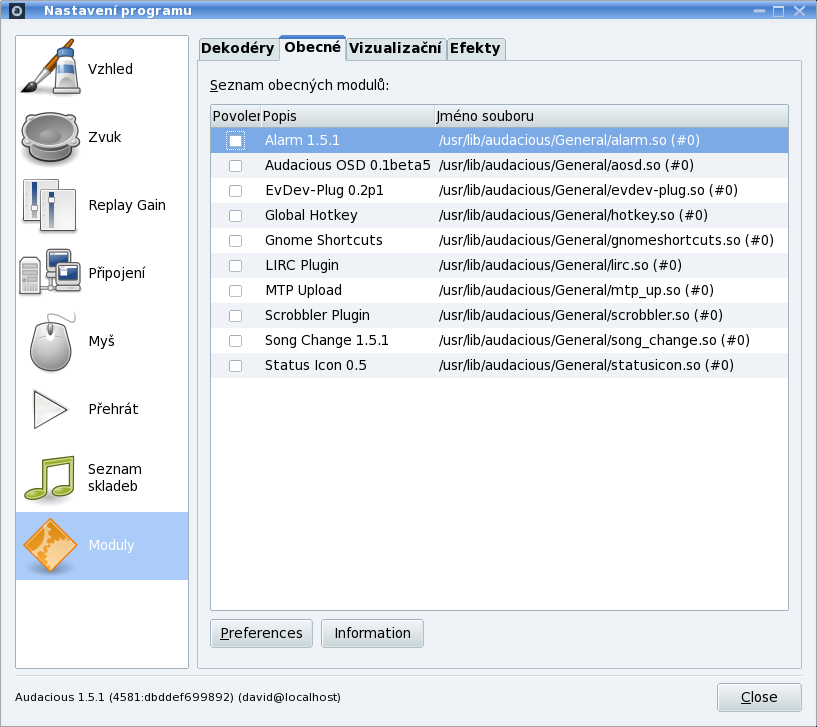Toggle the Global Hotkey plugin checkbox

pos(235,216)
